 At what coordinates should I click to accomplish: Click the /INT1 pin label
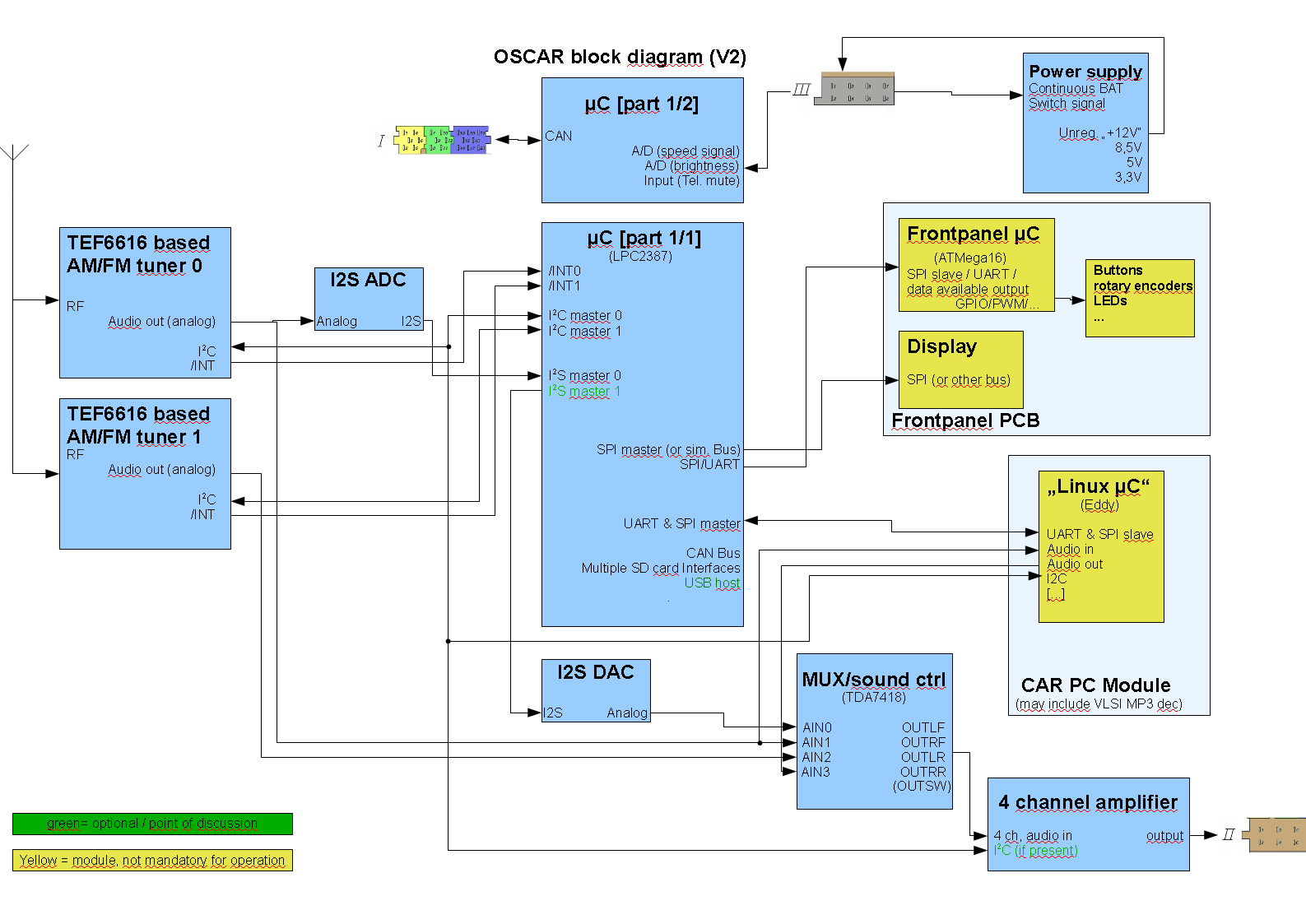565,286
